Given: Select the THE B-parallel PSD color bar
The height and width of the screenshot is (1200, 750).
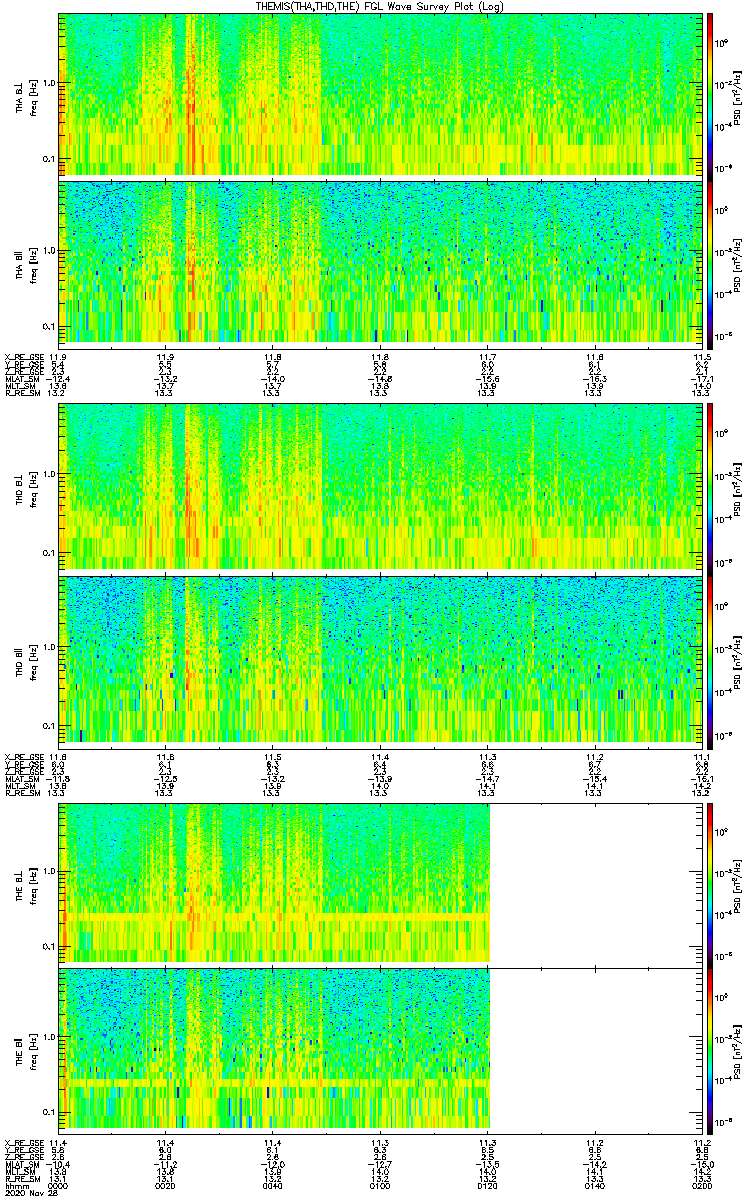Looking at the screenshot, I should 710,1052.
